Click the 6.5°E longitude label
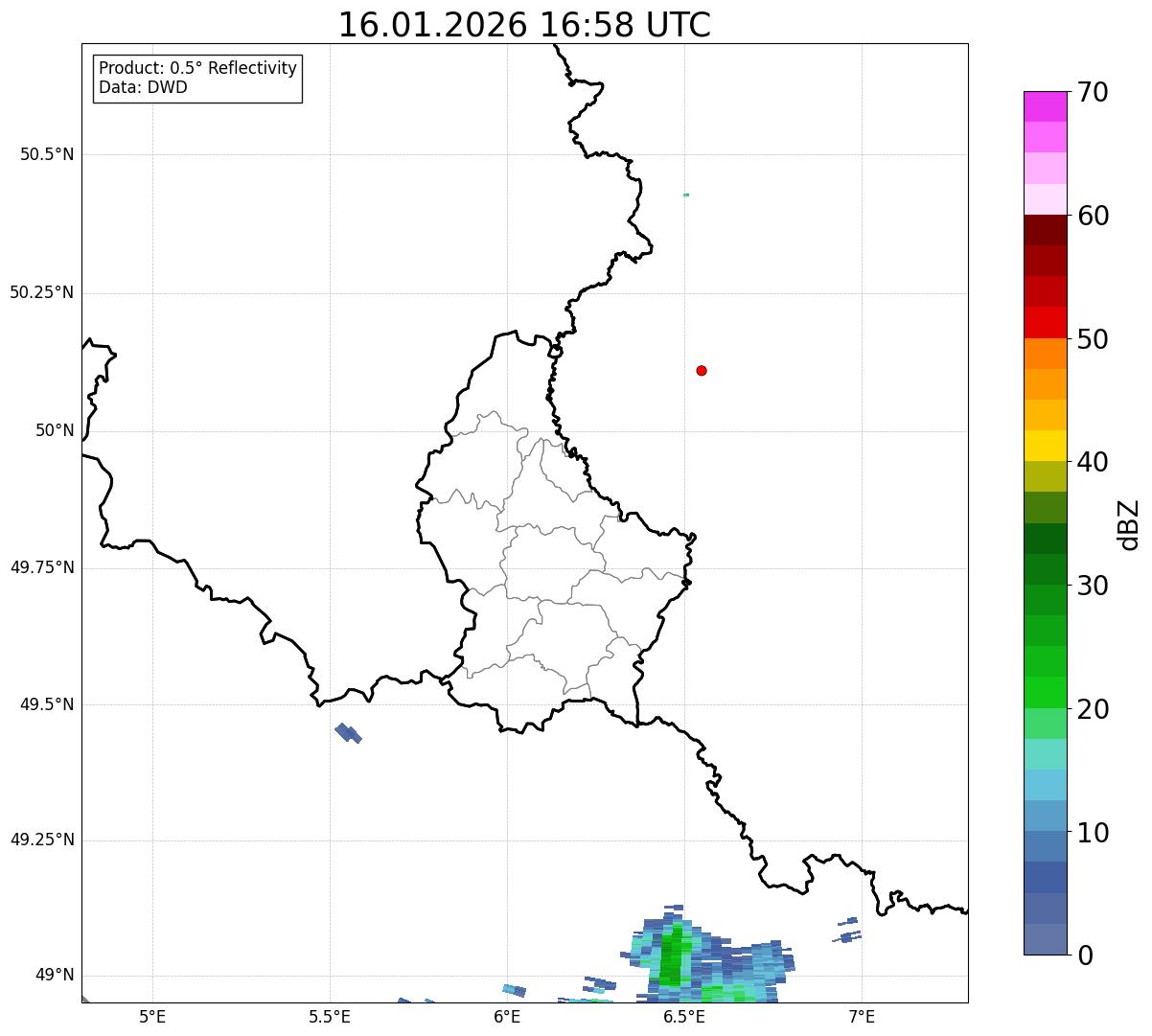Screen dimensions: 1152x1036 pos(685,1017)
